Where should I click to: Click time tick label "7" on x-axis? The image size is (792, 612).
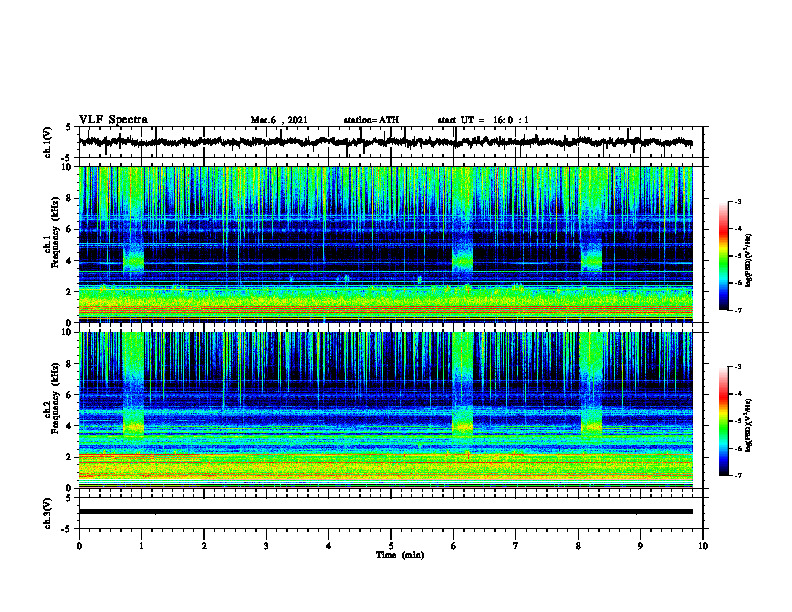(516, 546)
